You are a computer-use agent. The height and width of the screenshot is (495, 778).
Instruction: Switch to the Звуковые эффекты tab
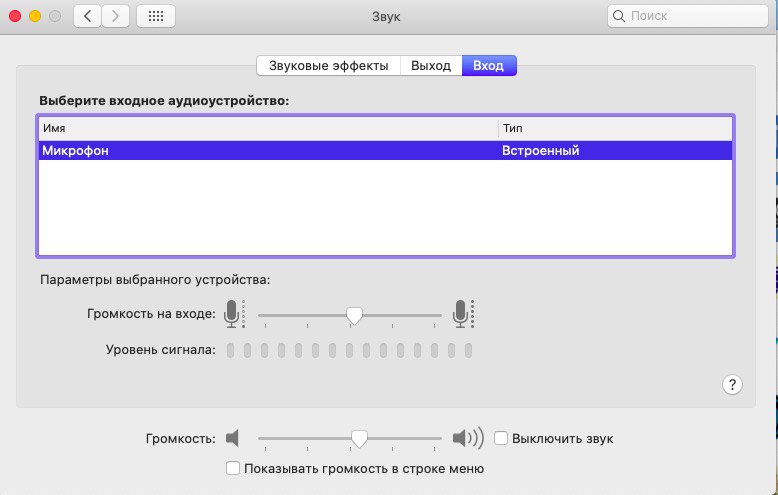tap(328, 66)
